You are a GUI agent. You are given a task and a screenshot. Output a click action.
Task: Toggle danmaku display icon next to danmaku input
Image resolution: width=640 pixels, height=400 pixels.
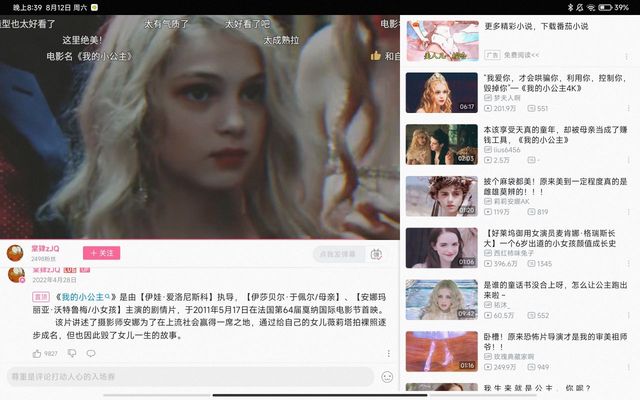376,254
